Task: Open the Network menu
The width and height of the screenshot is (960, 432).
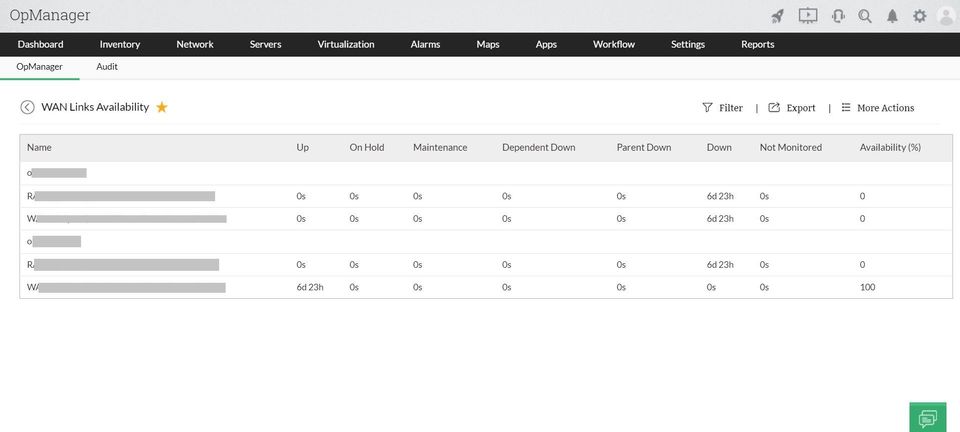Action: coord(195,44)
